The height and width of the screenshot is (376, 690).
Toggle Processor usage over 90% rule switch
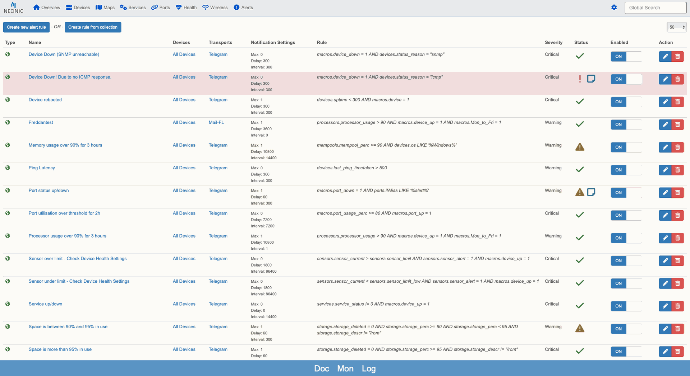(626, 238)
